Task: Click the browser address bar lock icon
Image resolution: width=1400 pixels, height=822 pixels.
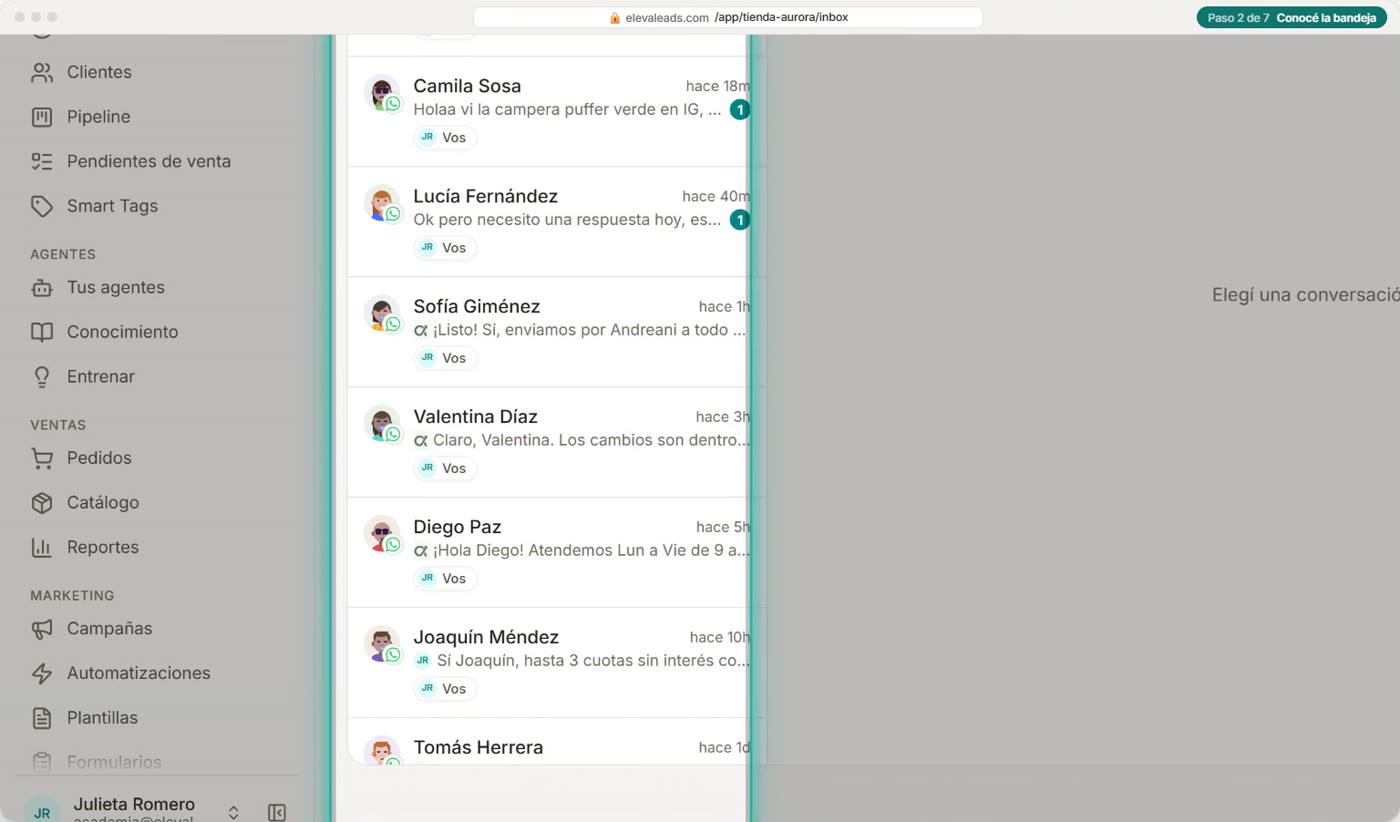Action: click(x=615, y=18)
